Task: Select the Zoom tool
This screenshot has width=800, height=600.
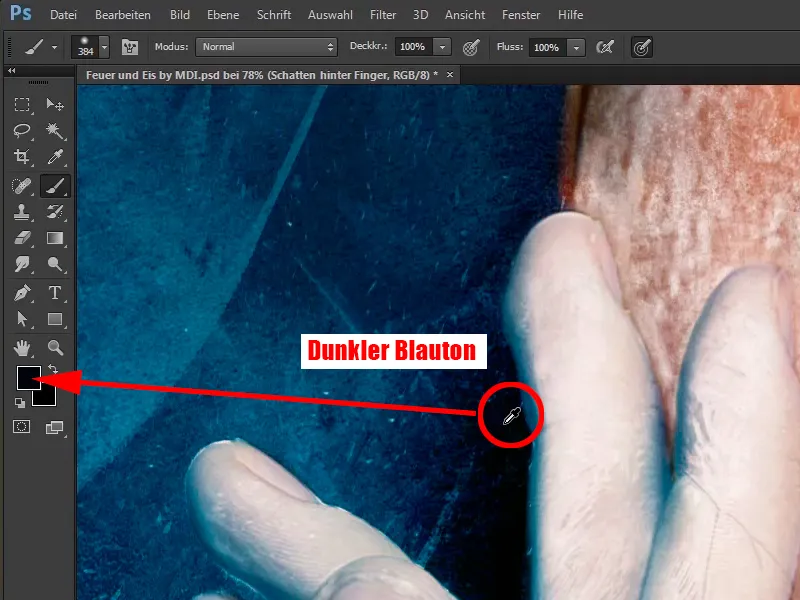Action: coord(55,348)
